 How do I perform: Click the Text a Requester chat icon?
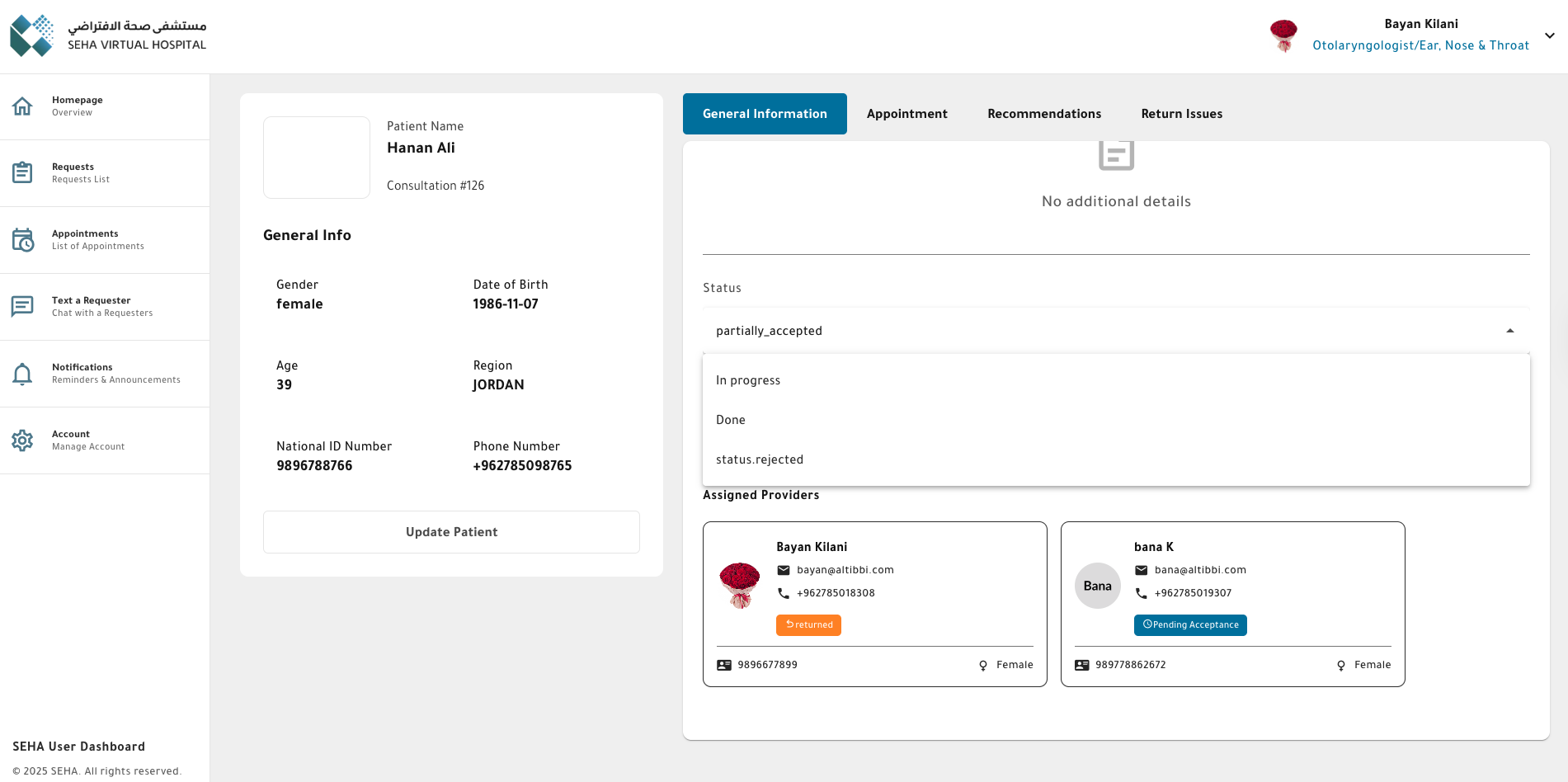tap(22, 307)
